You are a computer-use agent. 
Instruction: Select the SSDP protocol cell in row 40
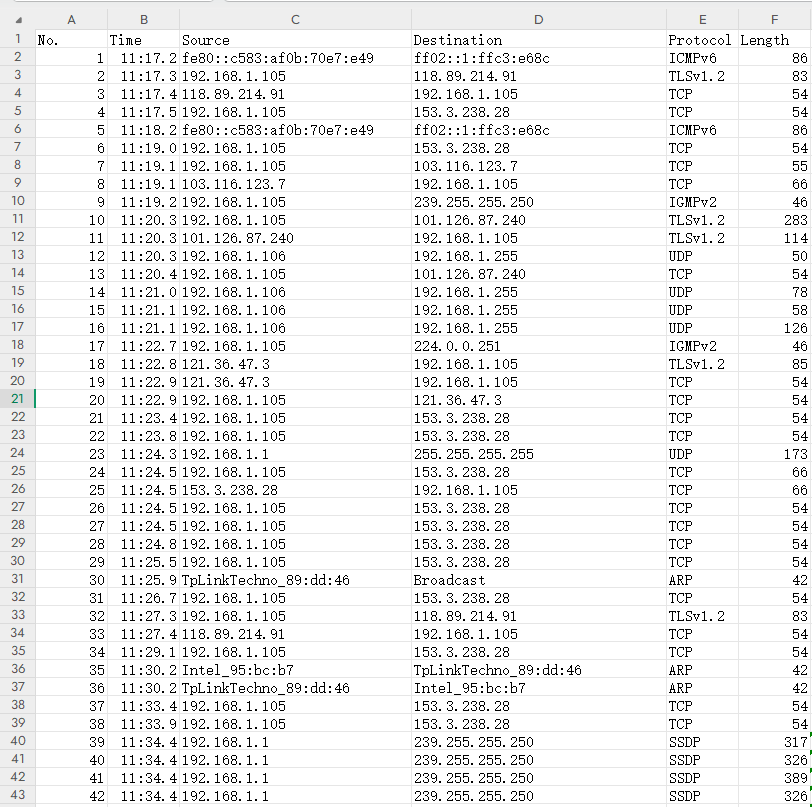click(x=701, y=742)
